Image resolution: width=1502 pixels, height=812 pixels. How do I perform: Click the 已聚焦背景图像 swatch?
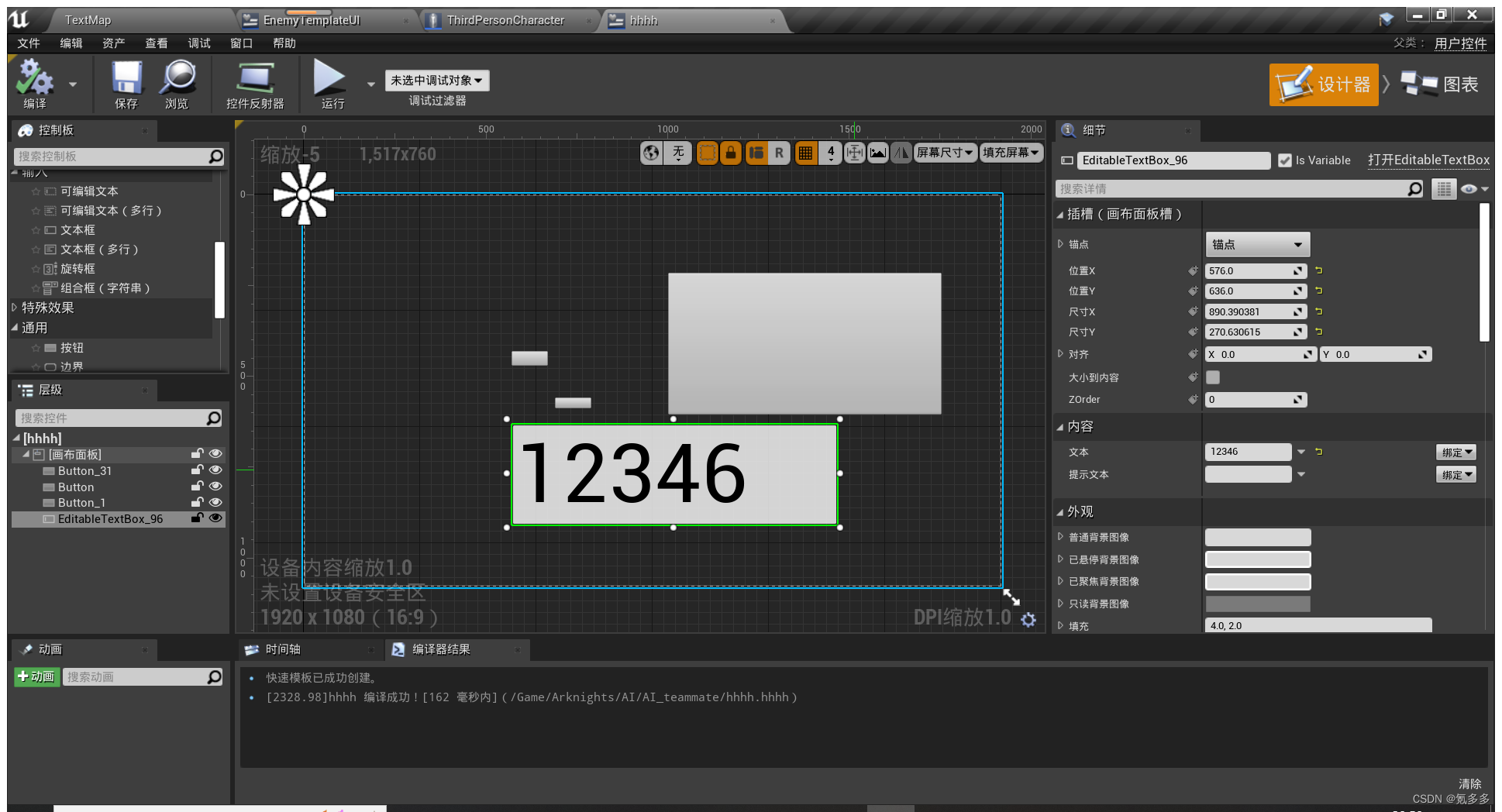click(x=1258, y=582)
